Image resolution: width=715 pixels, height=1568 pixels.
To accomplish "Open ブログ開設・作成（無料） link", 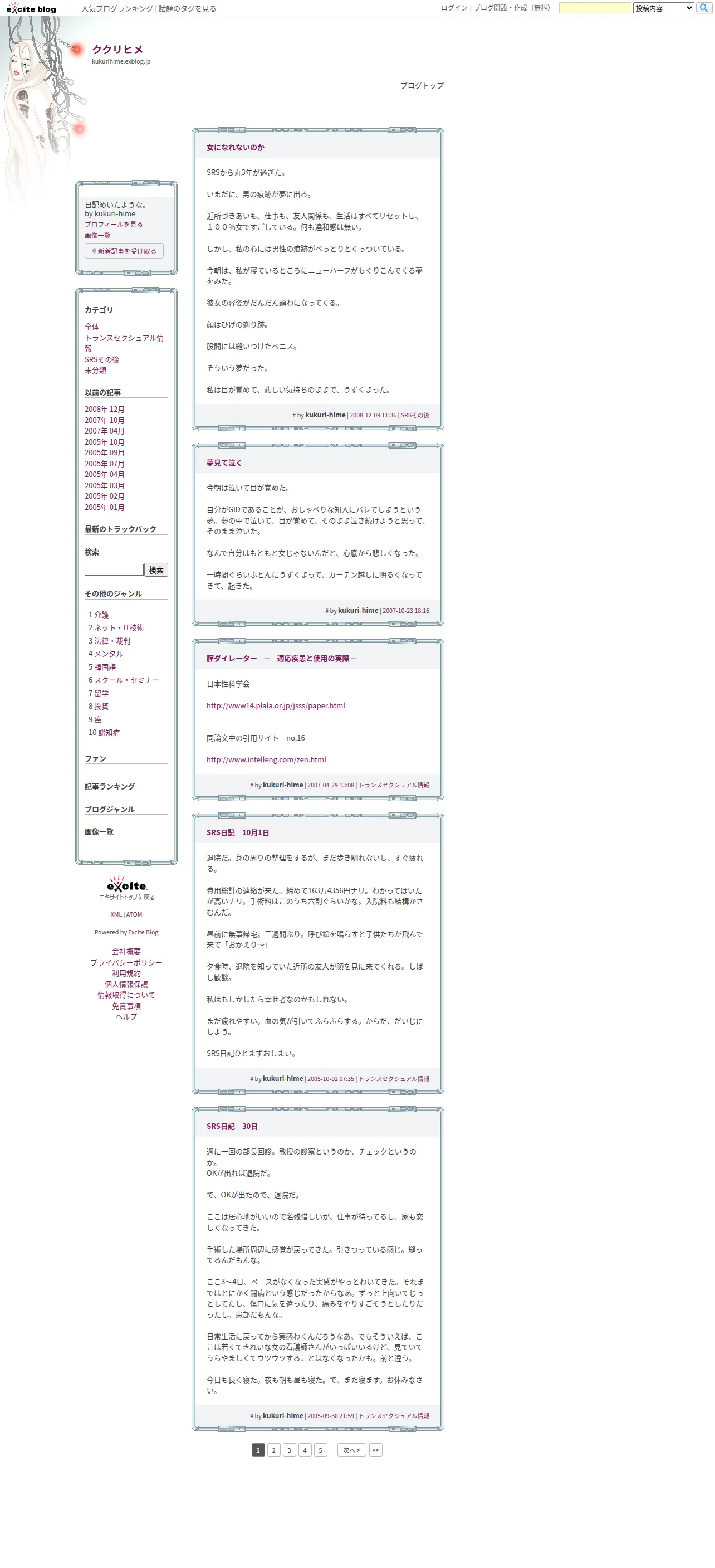I will click(x=513, y=8).
